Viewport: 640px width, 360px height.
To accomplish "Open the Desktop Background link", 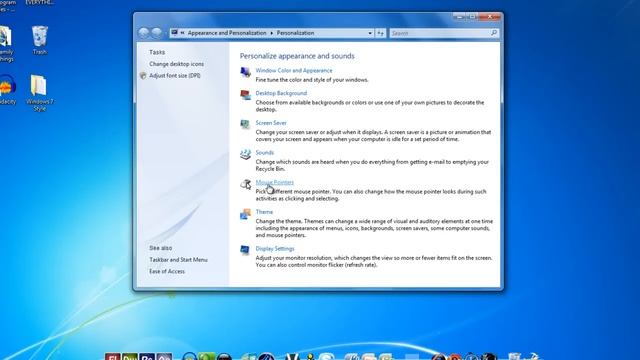I will (x=281, y=93).
